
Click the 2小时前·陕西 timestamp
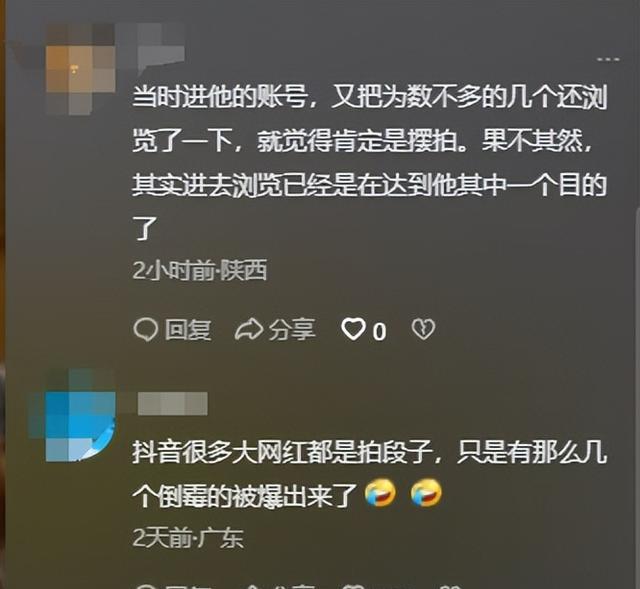point(200,270)
